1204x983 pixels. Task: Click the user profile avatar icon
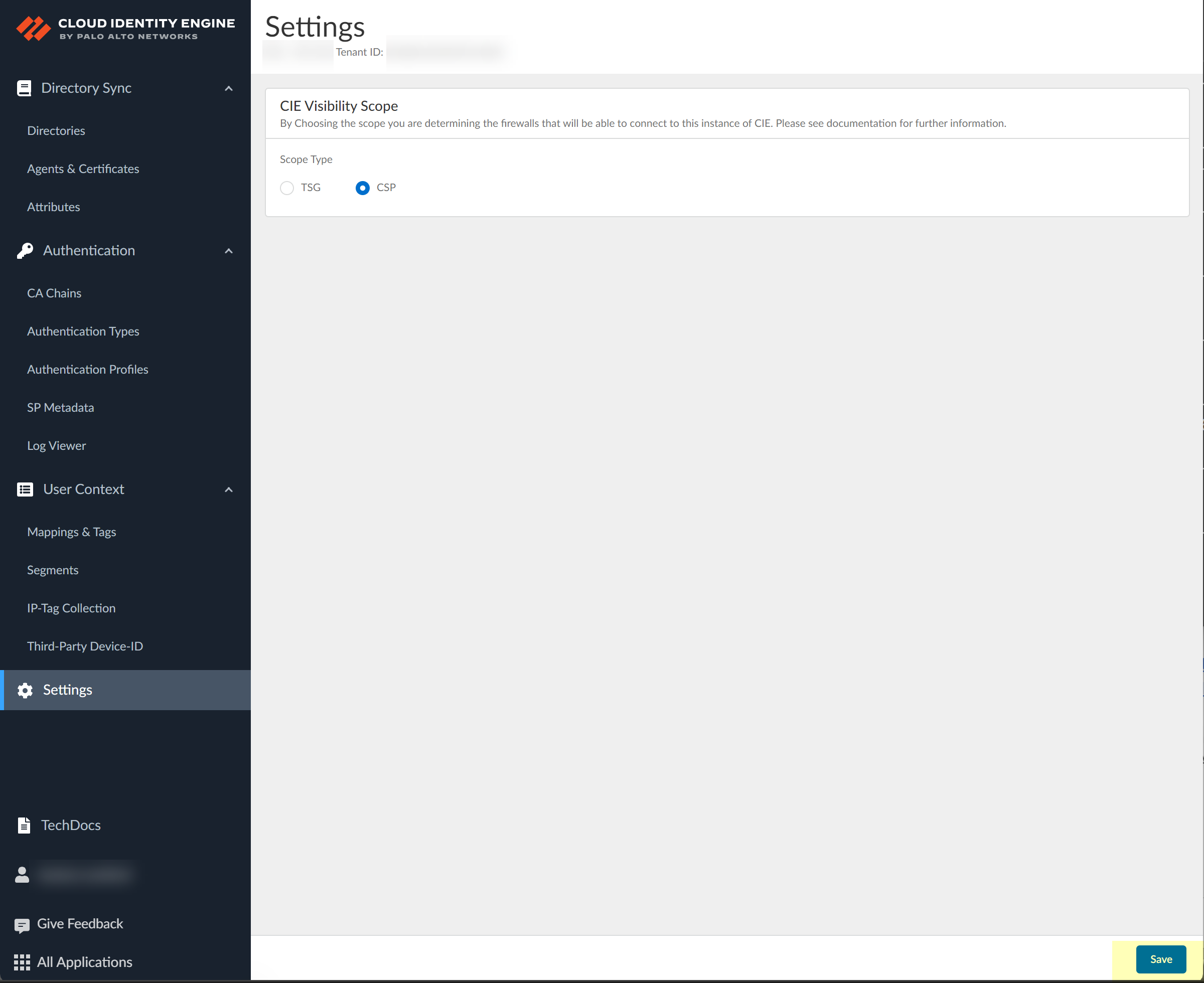click(22, 875)
